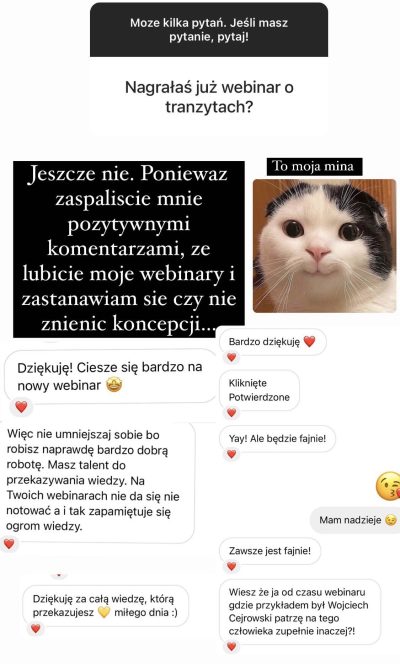The width and height of the screenshot is (400, 664).
Task: Tap the heart under 'Ciesze się bardzo' message
Action: 21,407
